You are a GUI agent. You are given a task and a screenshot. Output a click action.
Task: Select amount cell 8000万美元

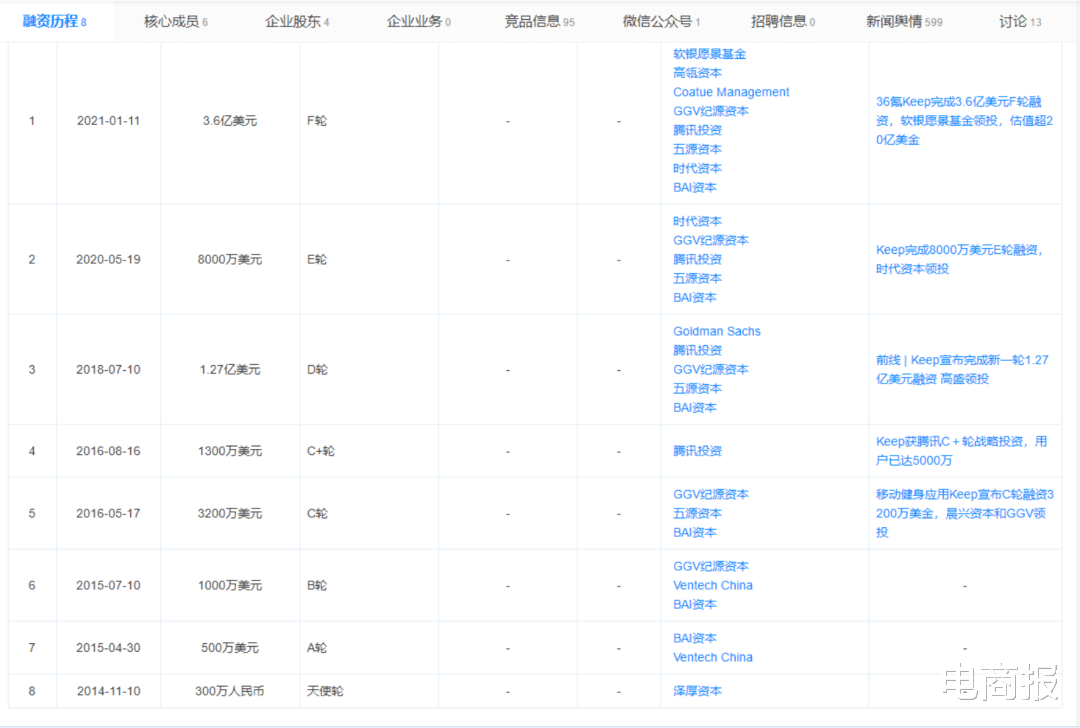click(x=229, y=260)
